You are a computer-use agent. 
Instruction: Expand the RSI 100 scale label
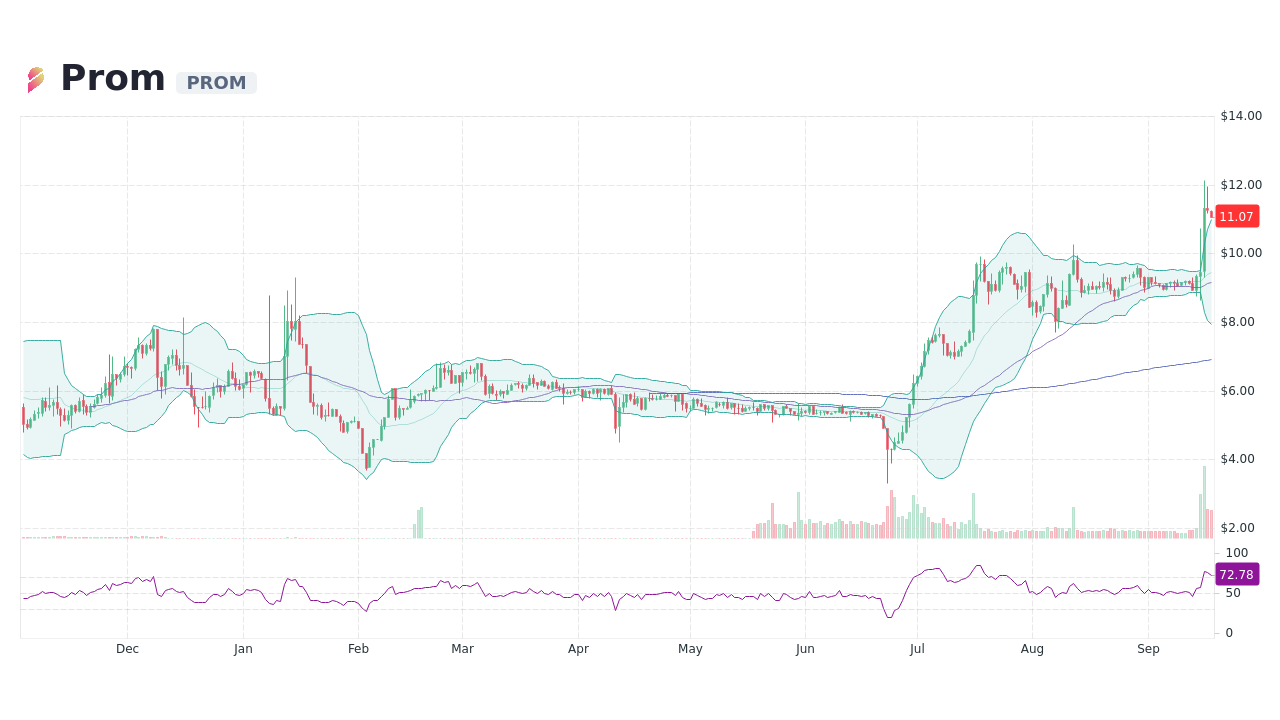pyautogui.click(x=1238, y=553)
